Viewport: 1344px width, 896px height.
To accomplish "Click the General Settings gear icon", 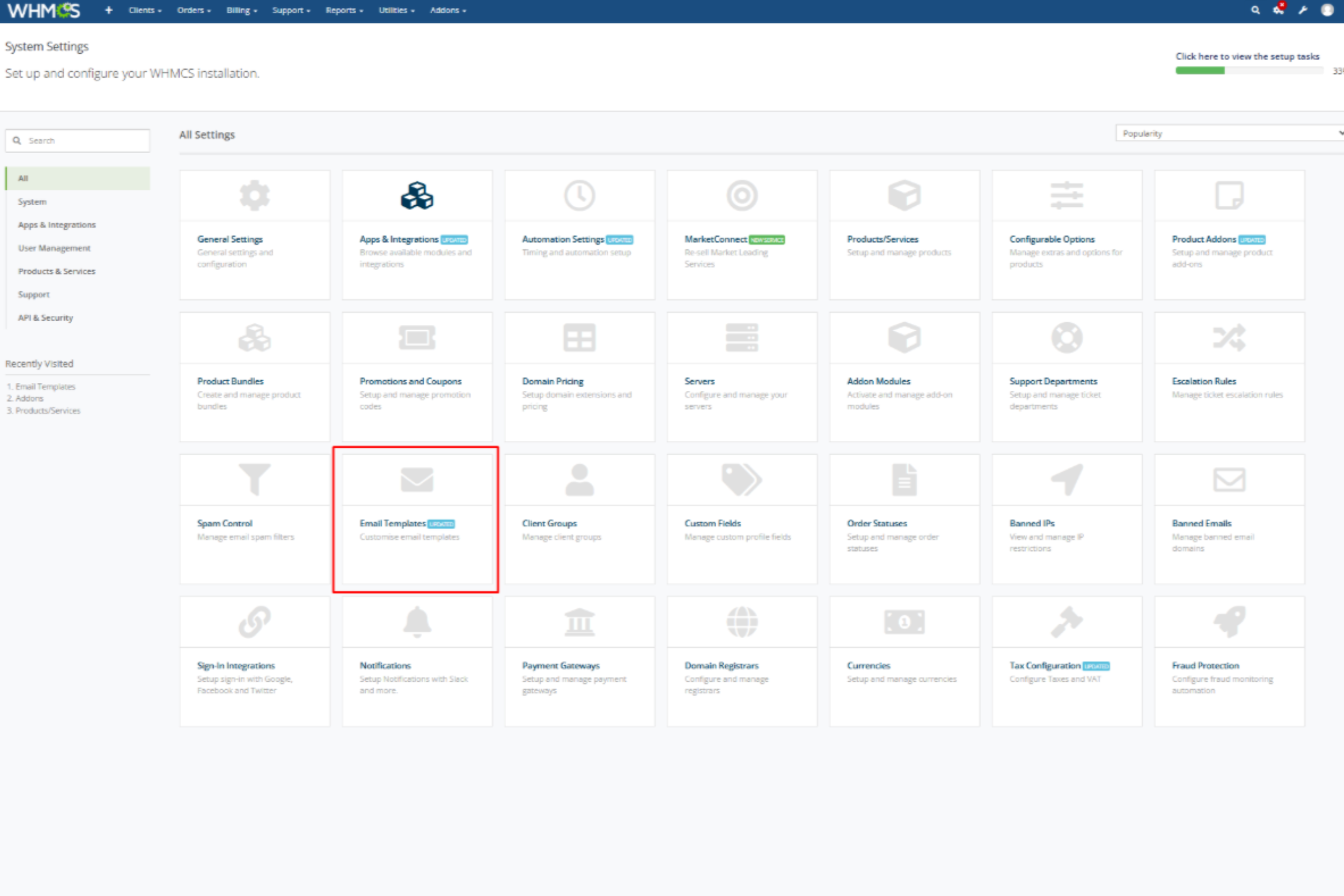I will pos(255,196).
